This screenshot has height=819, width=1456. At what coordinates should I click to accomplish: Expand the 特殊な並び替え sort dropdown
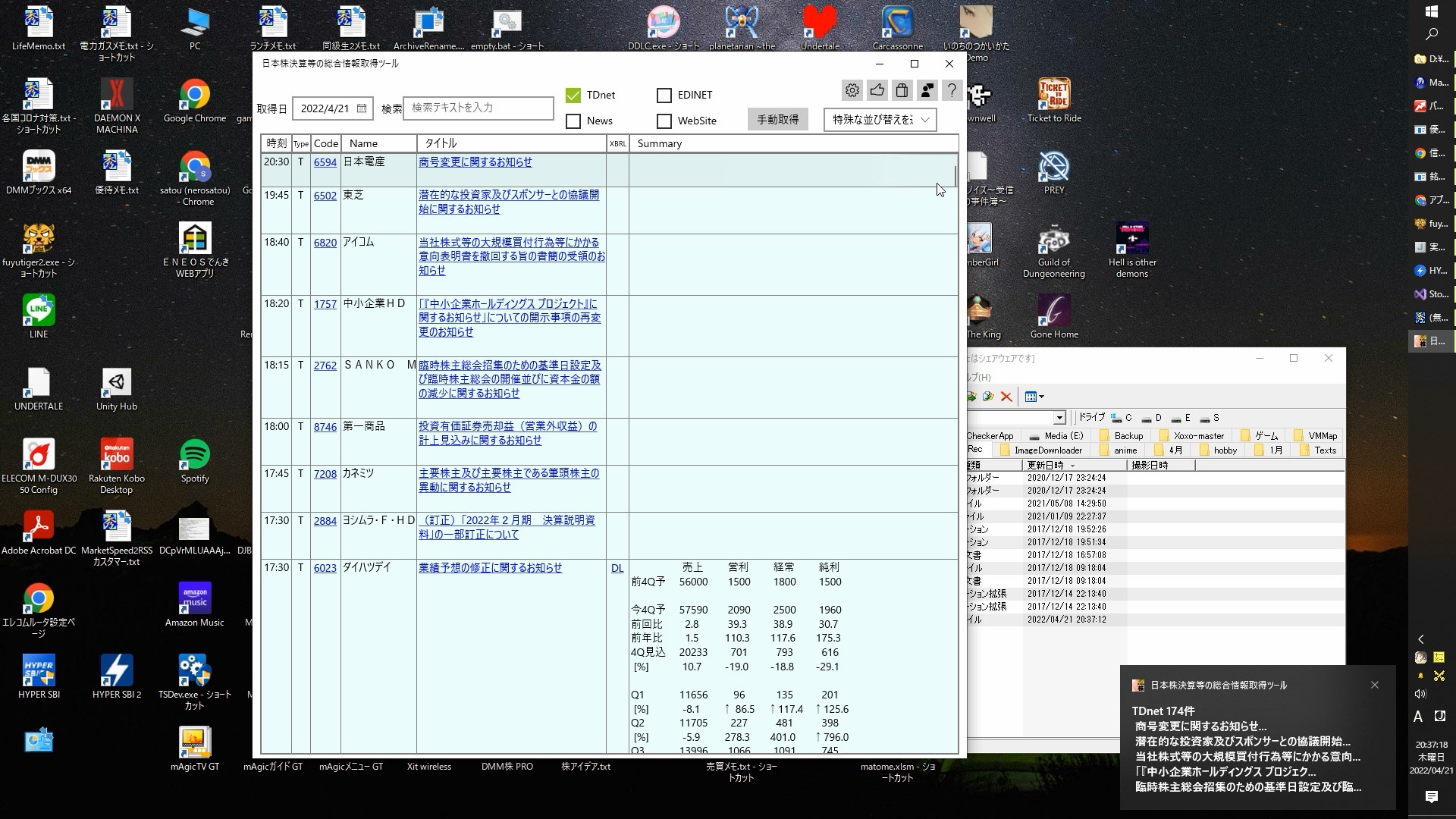click(x=924, y=120)
